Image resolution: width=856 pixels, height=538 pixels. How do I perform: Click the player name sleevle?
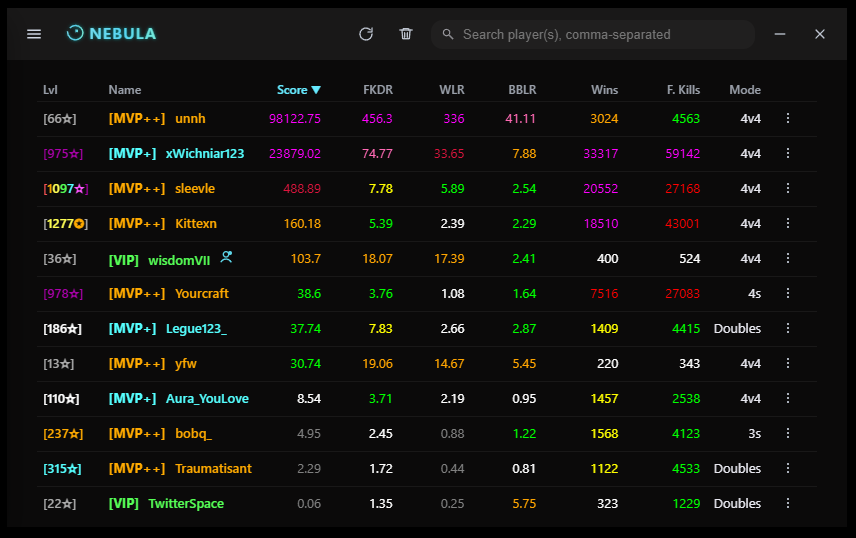[x=195, y=189]
